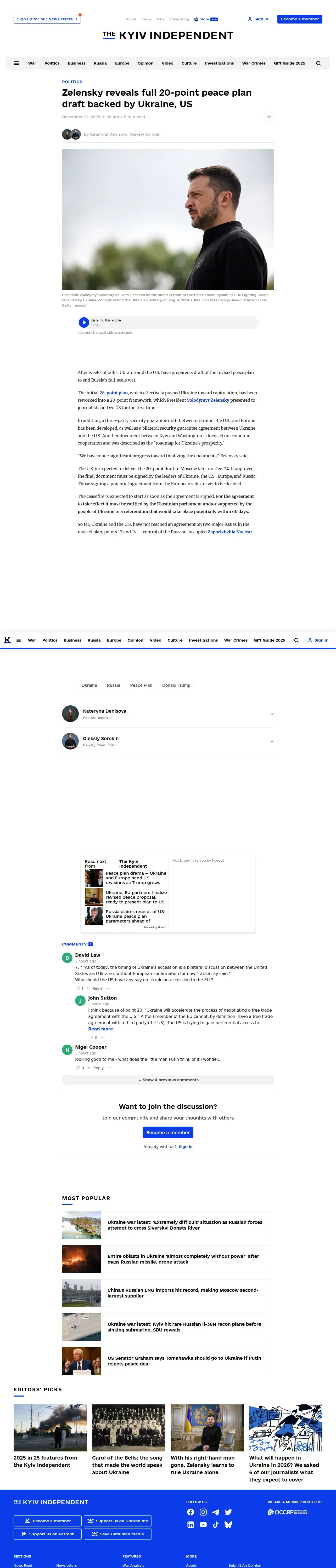
Task: Select the Russia tag
Action: pos(113,685)
